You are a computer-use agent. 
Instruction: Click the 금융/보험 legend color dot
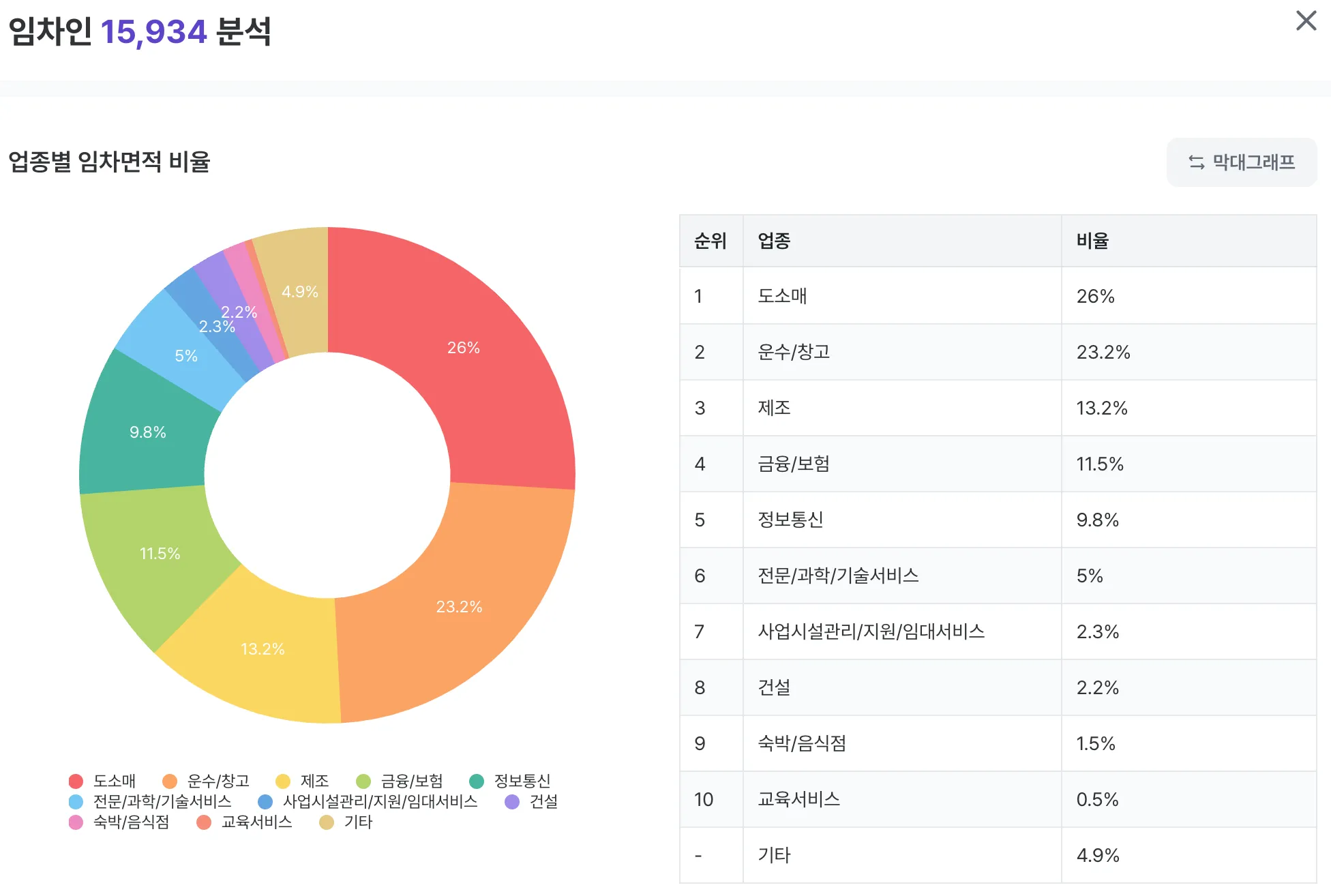point(363,781)
